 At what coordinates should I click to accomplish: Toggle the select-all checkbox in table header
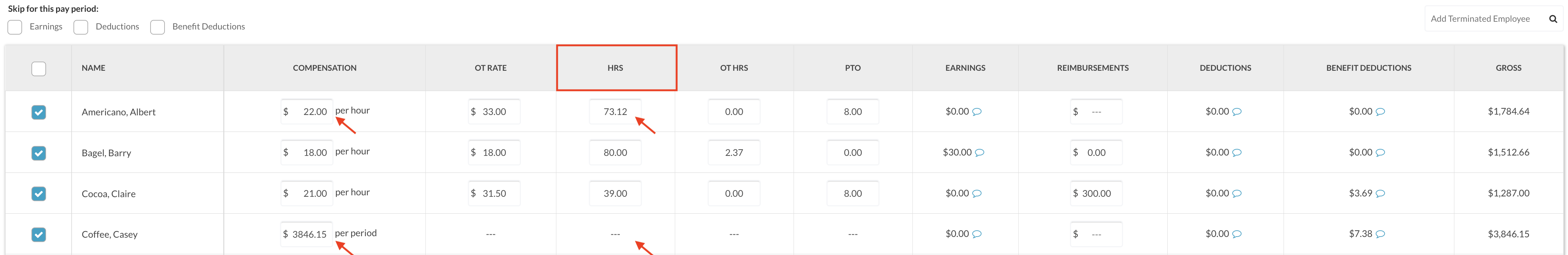click(x=38, y=69)
